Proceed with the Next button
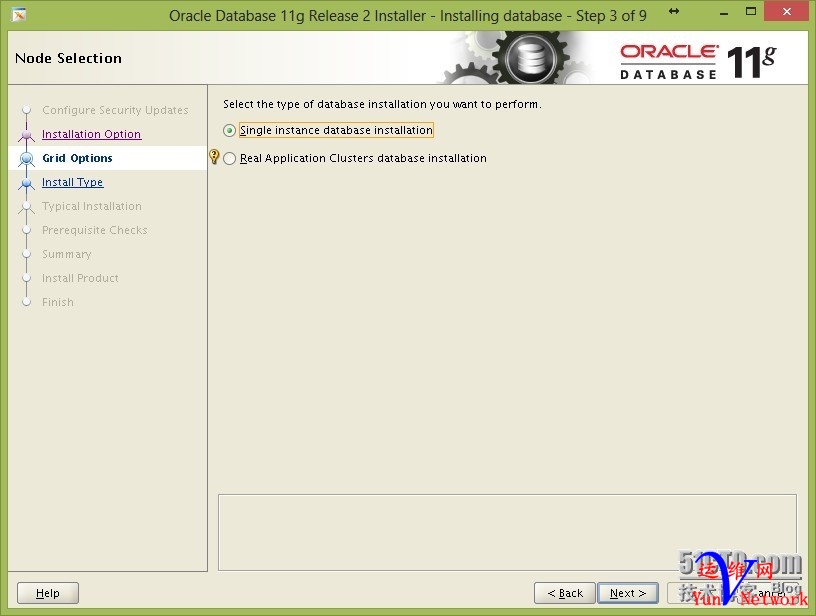The height and width of the screenshot is (616, 816). point(628,593)
